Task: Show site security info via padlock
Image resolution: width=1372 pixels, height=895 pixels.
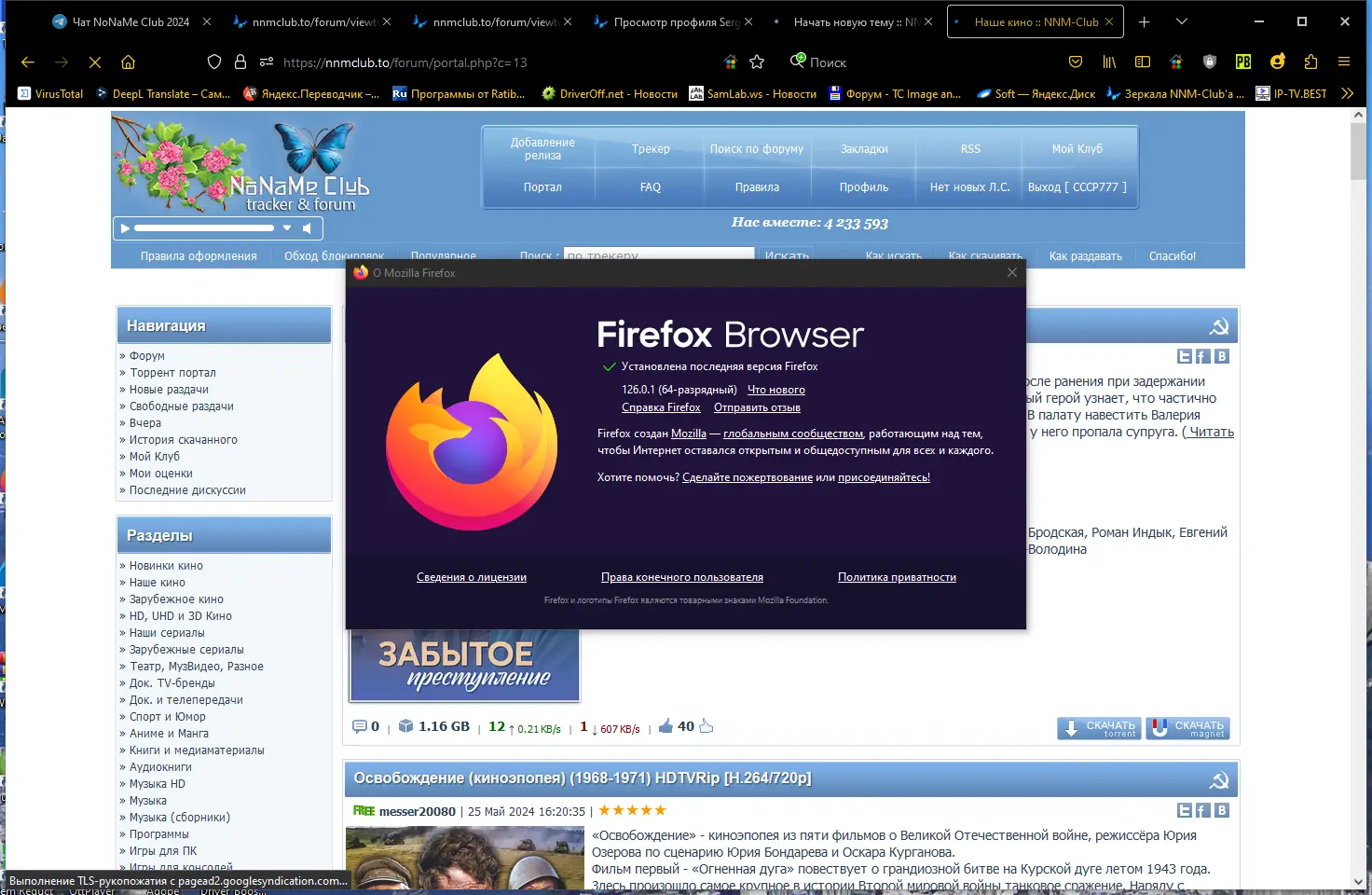Action: click(x=240, y=62)
